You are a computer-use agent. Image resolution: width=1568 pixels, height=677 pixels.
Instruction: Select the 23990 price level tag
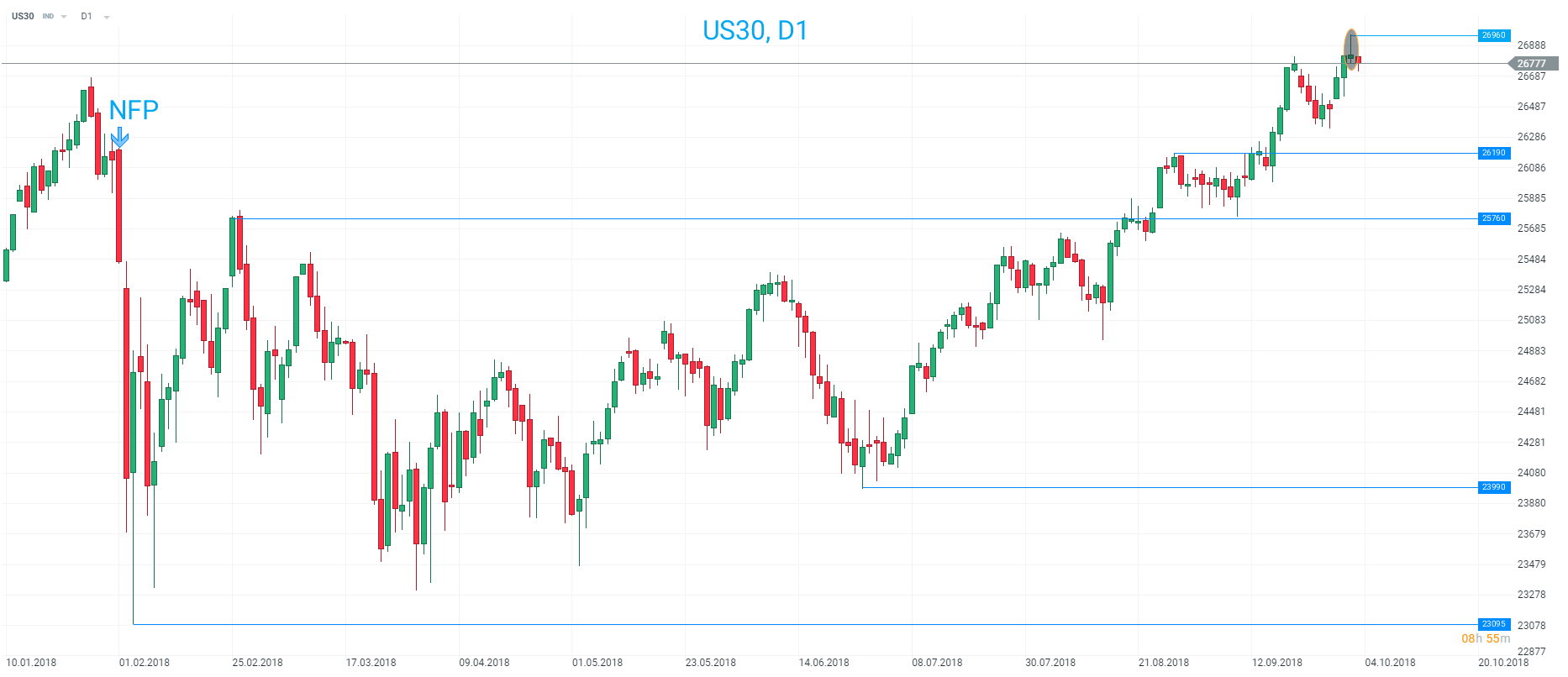tap(1494, 487)
